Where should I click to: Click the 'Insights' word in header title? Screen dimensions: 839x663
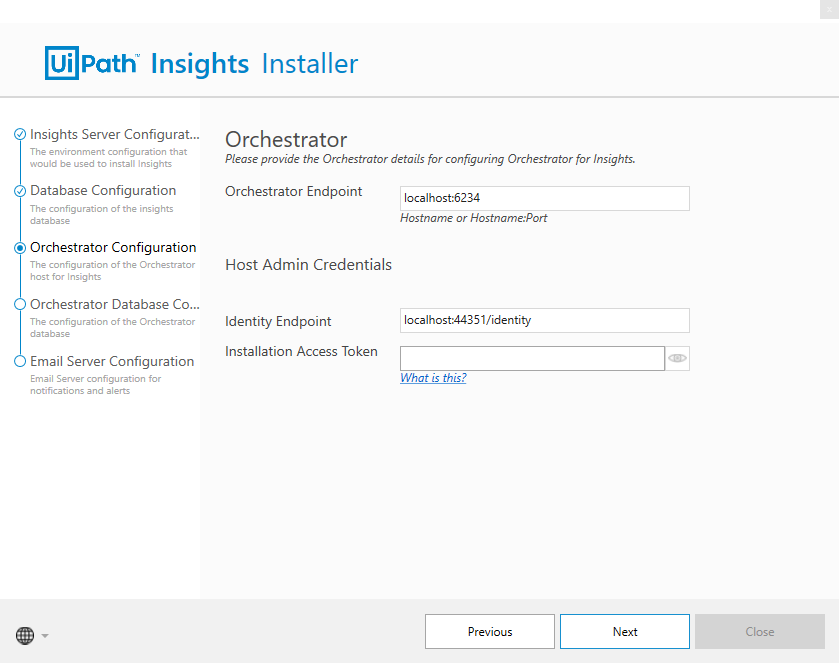[200, 64]
